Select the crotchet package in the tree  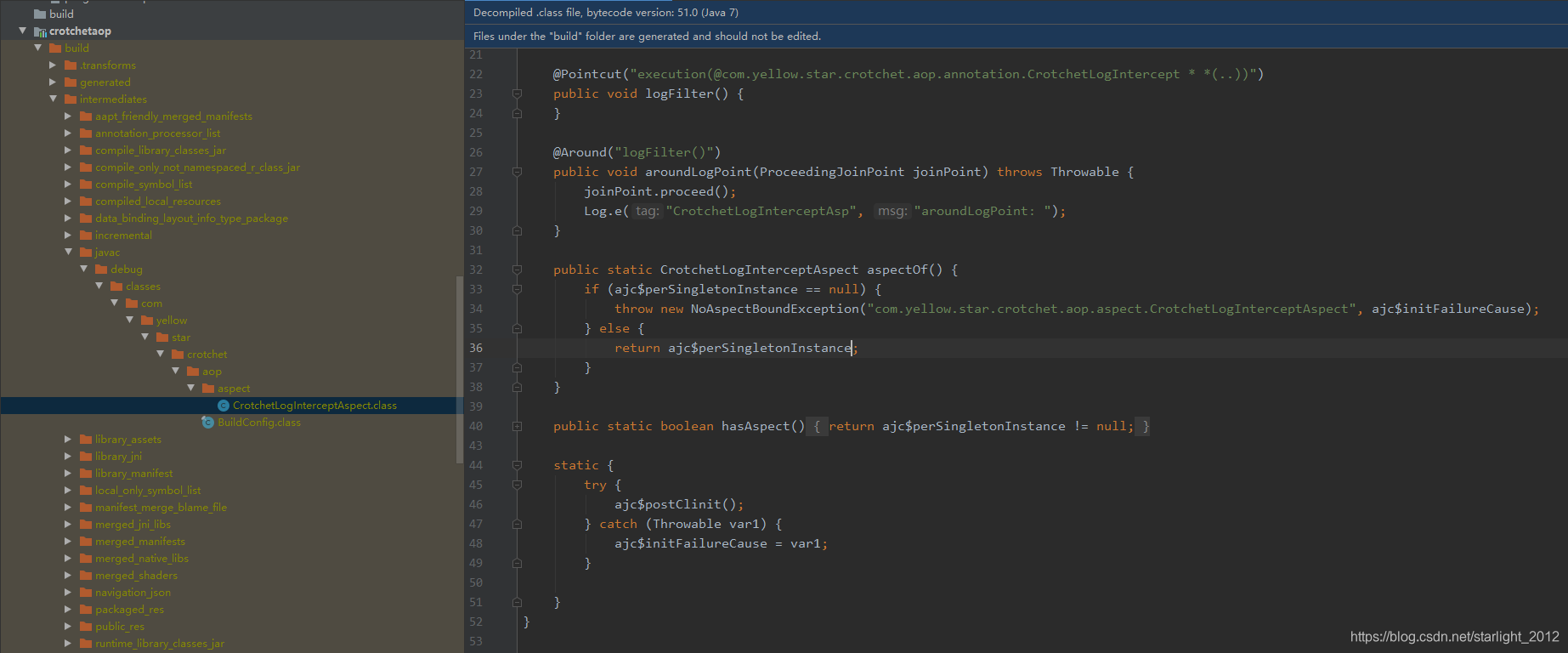(207, 355)
